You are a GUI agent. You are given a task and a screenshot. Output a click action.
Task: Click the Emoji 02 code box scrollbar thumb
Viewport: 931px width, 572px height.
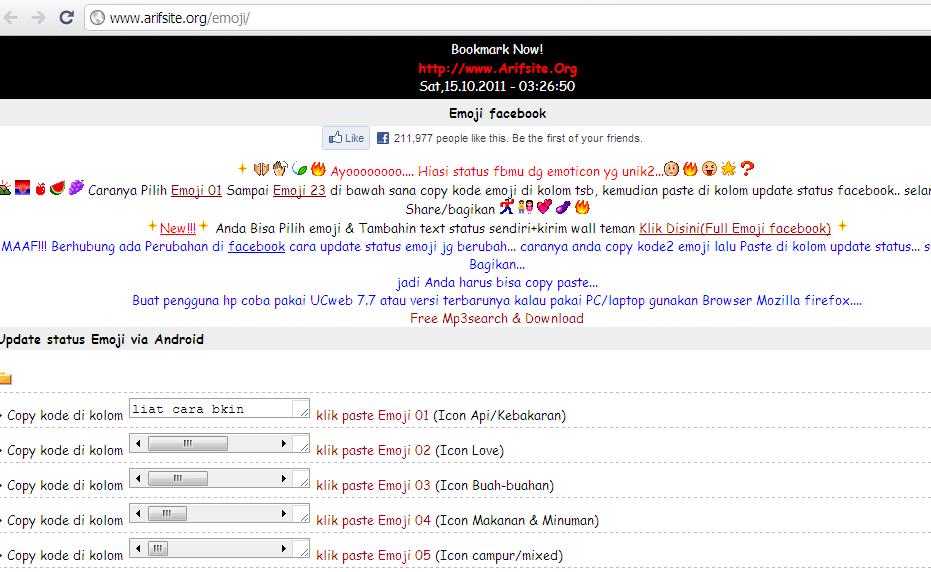tap(188, 444)
